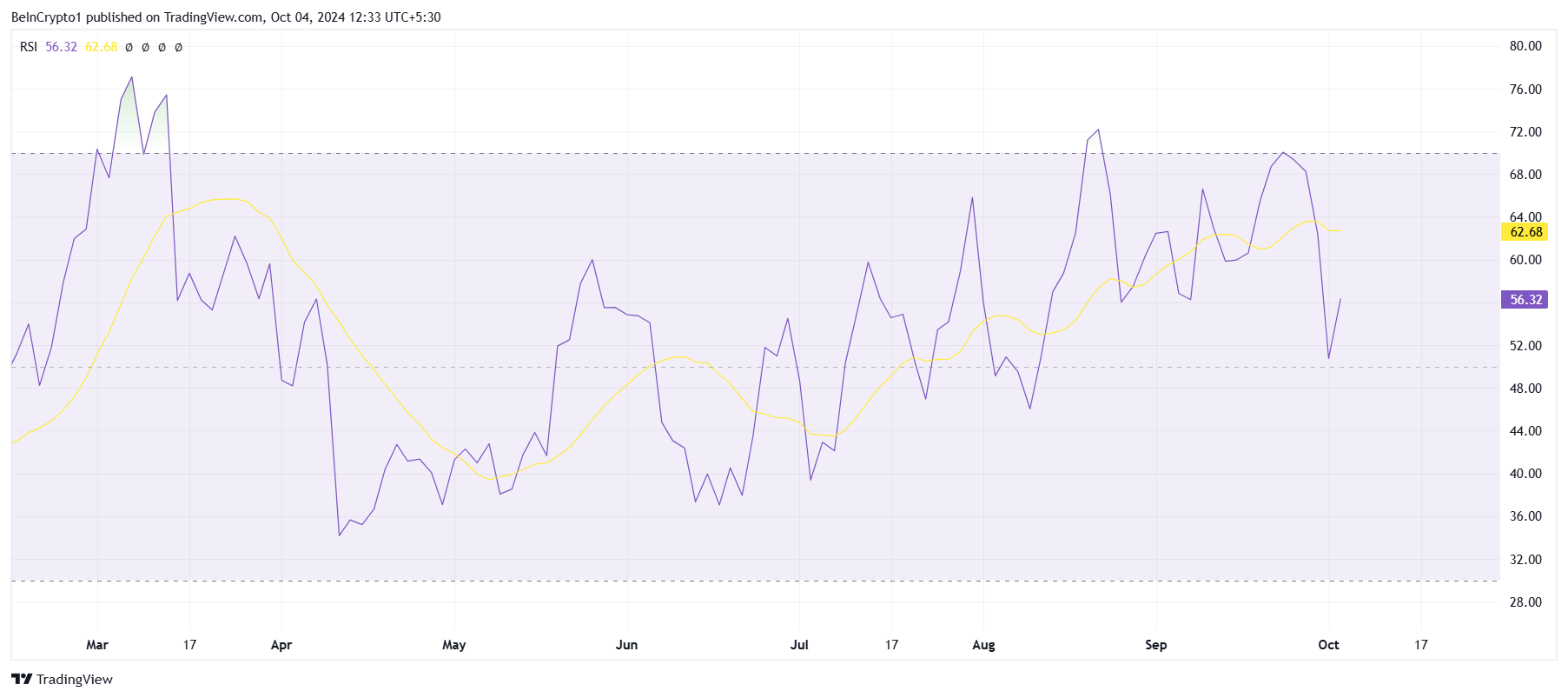Viewport: 1568px width, 698px height.
Task: Select the purple RSI value 56.32 in legend
Action: (61, 47)
